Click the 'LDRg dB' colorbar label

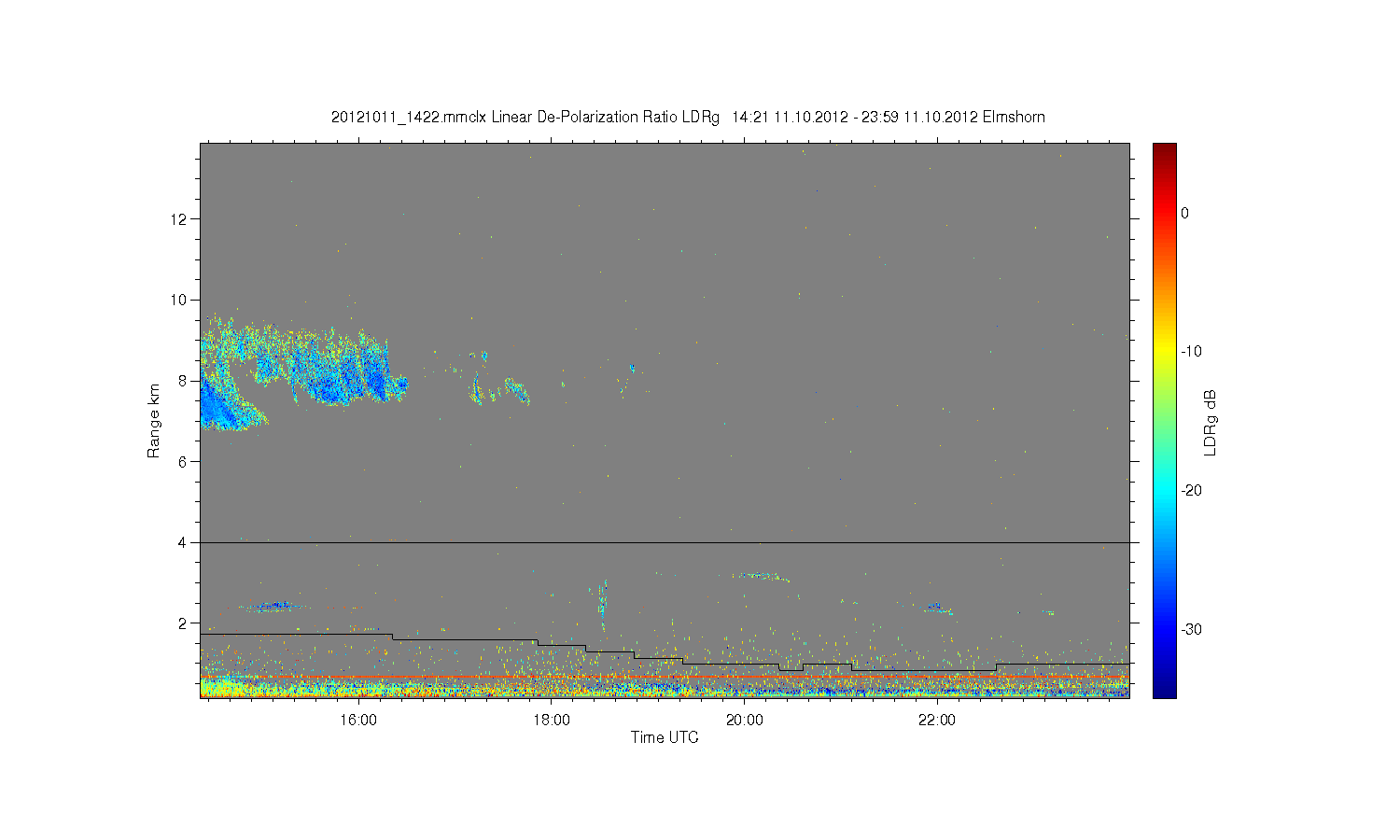(x=1211, y=422)
